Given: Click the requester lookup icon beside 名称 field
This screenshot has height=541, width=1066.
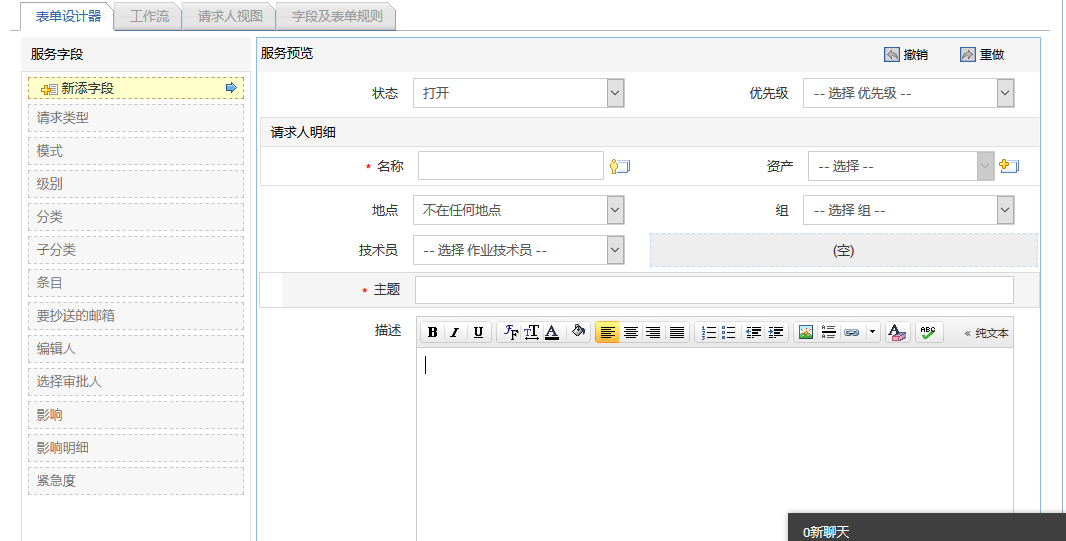Looking at the screenshot, I should [x=619, y=167].
